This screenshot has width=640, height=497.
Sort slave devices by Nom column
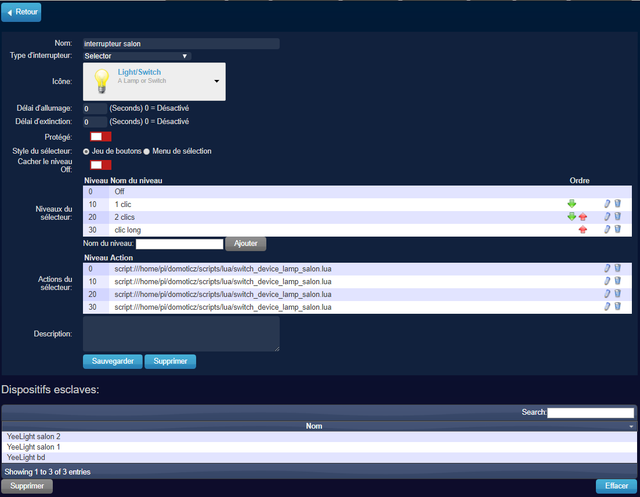click(x=319, y=426)
